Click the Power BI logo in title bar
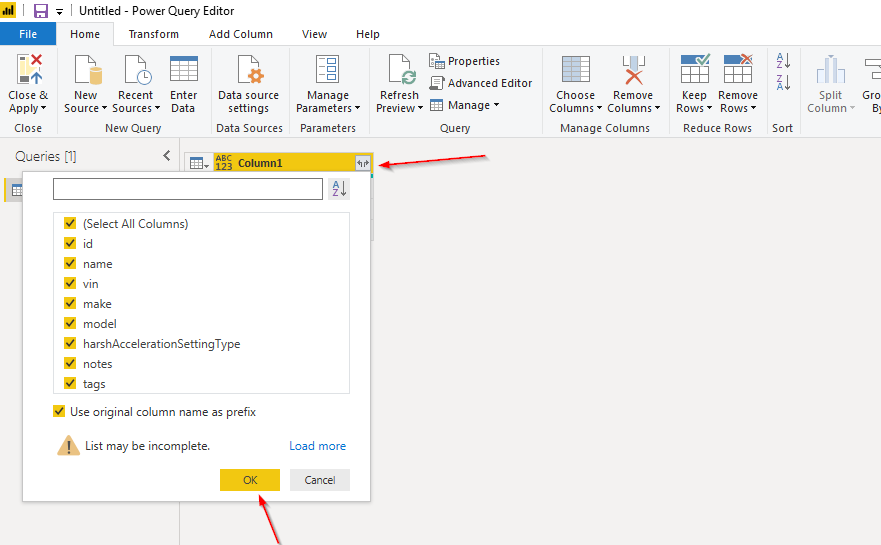Viewport: 881px width, 545px height. [8, 10]
